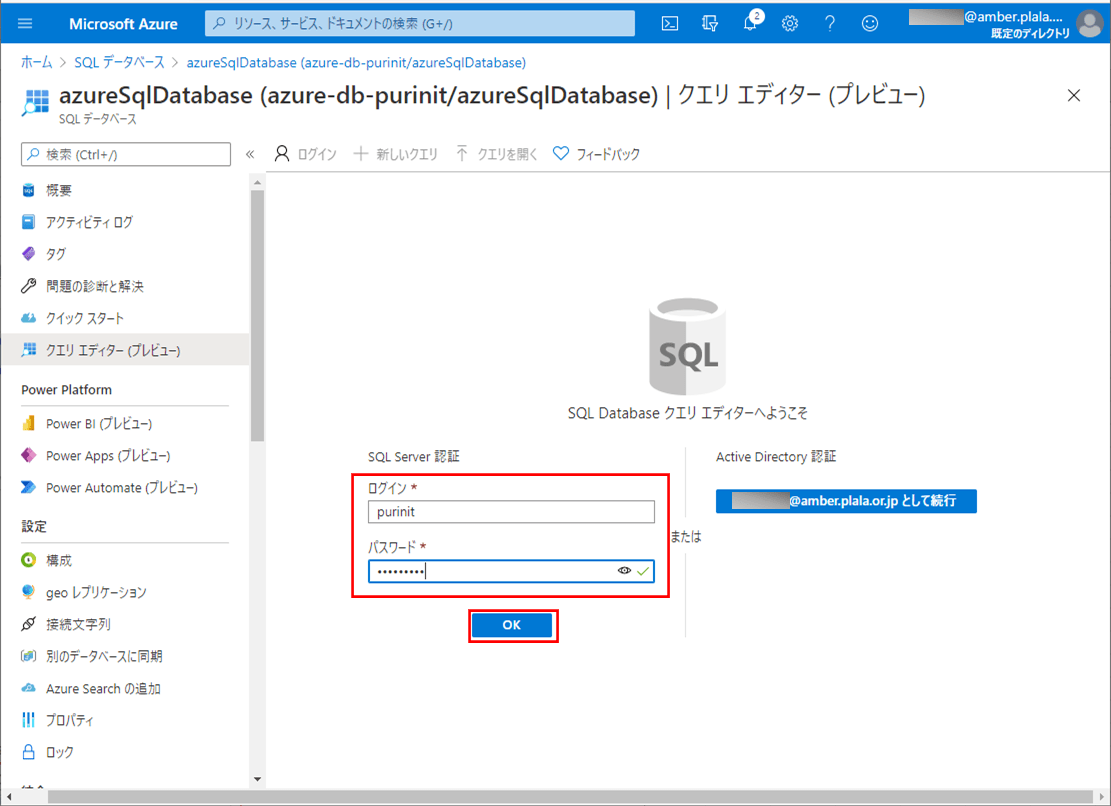Collapse the sidebar with the double chevron

[x=250, y=154]
